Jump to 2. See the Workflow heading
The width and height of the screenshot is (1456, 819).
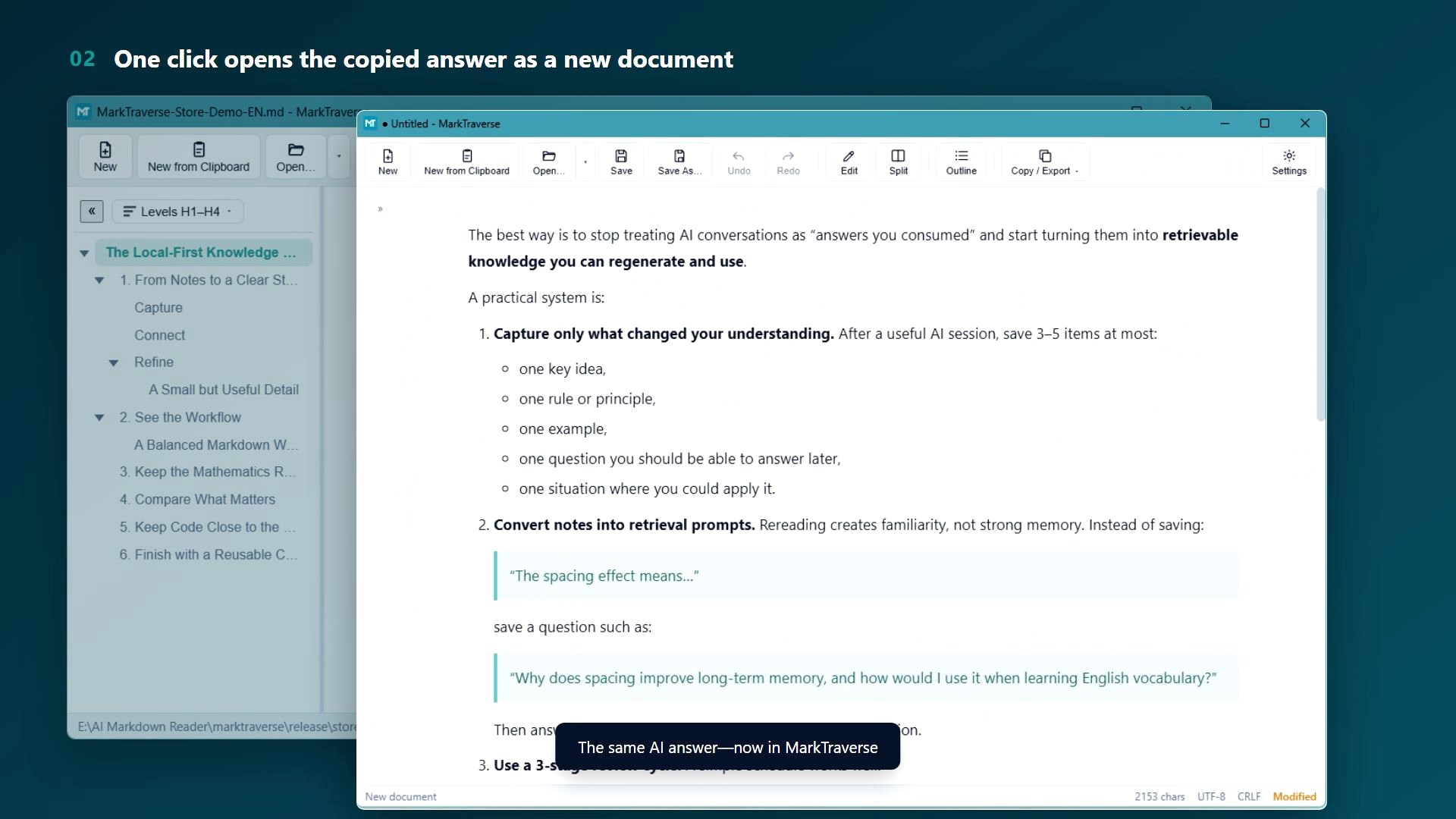(x=180, y=417)
